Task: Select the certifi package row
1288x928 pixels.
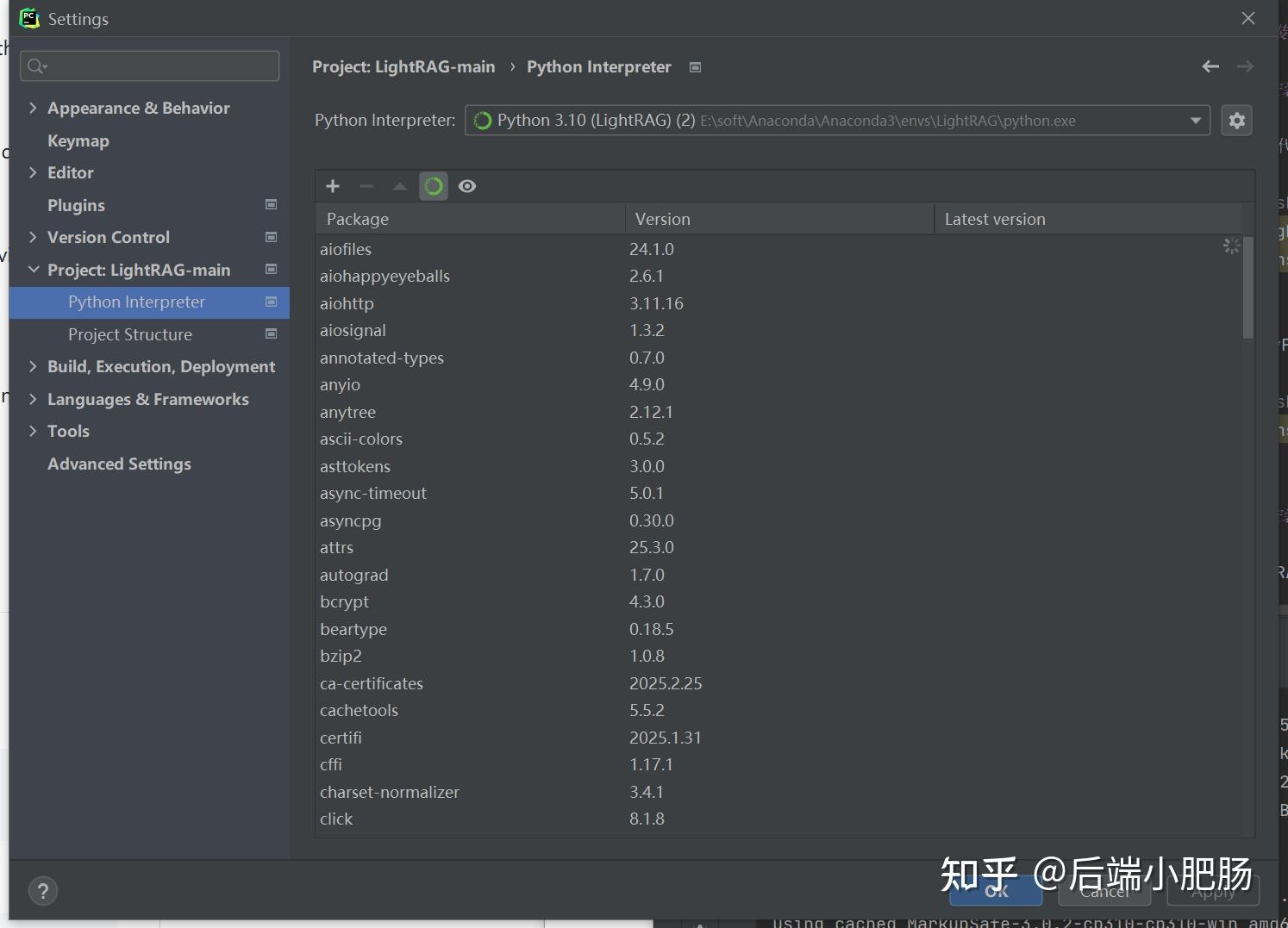Action: (x=779, y=738)
